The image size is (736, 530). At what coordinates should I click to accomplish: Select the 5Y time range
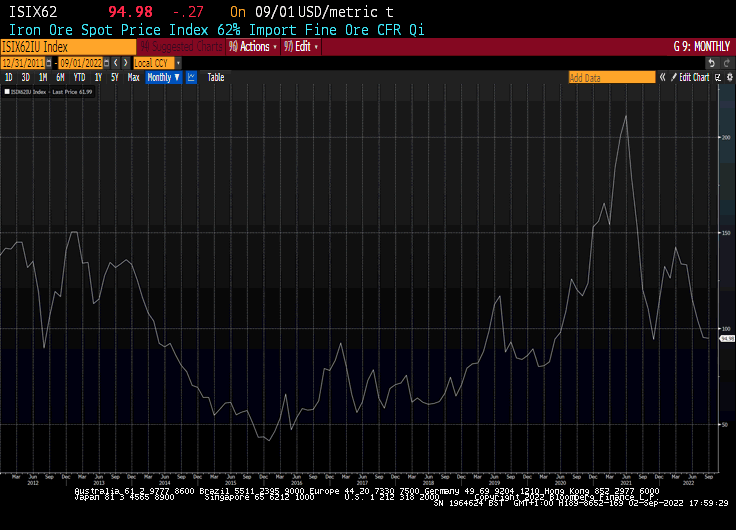point(114,77)
